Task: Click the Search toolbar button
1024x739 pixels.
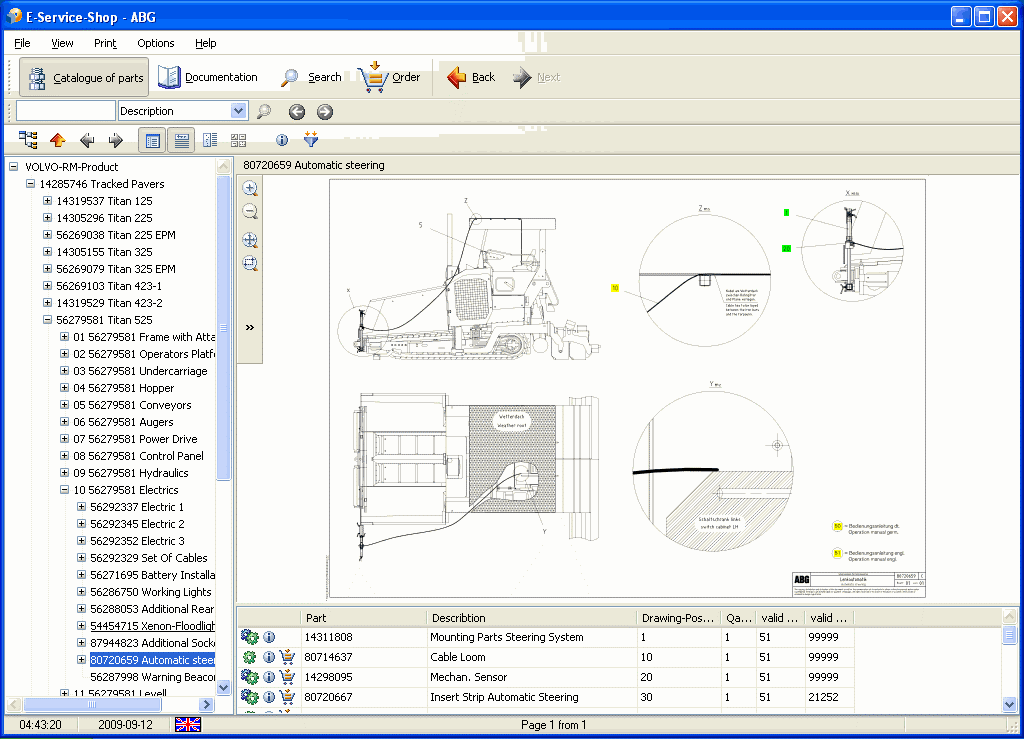Action: [x=311, y=77]
